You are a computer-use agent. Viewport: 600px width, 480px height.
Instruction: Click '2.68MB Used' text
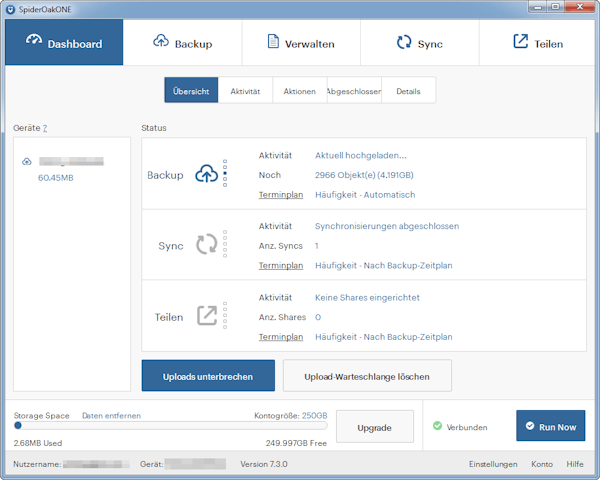tap(38, 443)
